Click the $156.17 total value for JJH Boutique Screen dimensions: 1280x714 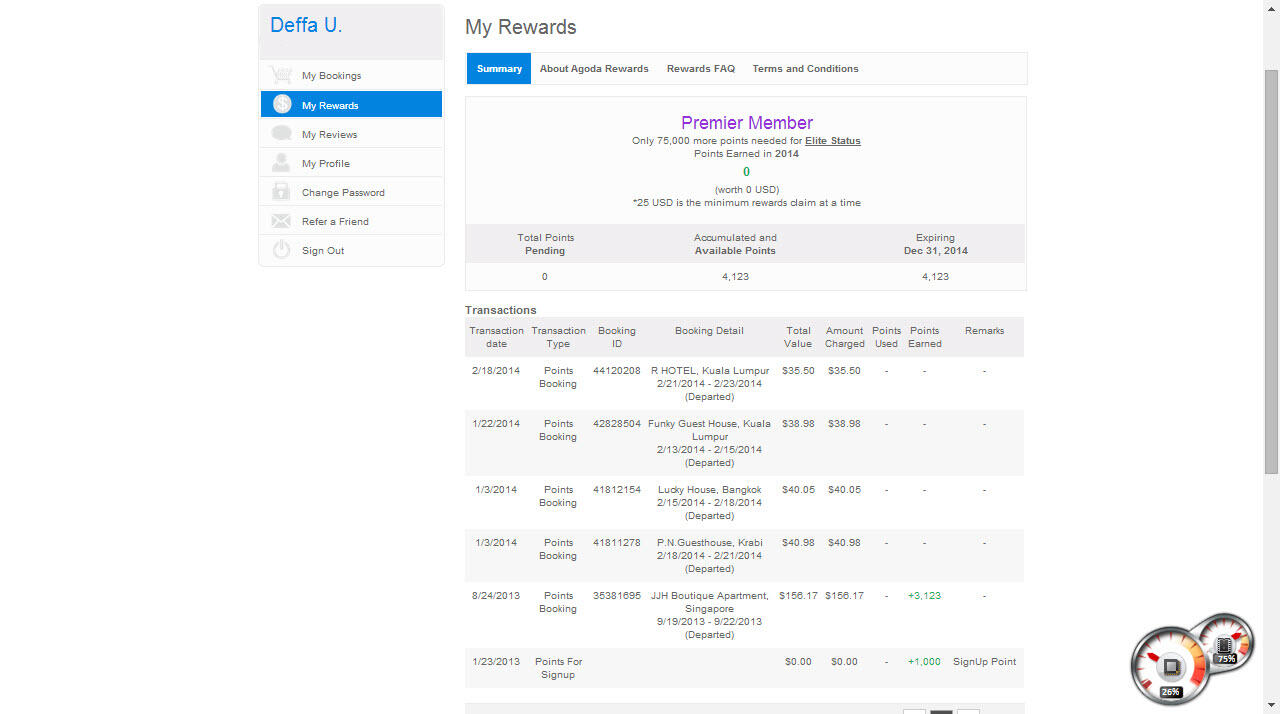point(798,595)
